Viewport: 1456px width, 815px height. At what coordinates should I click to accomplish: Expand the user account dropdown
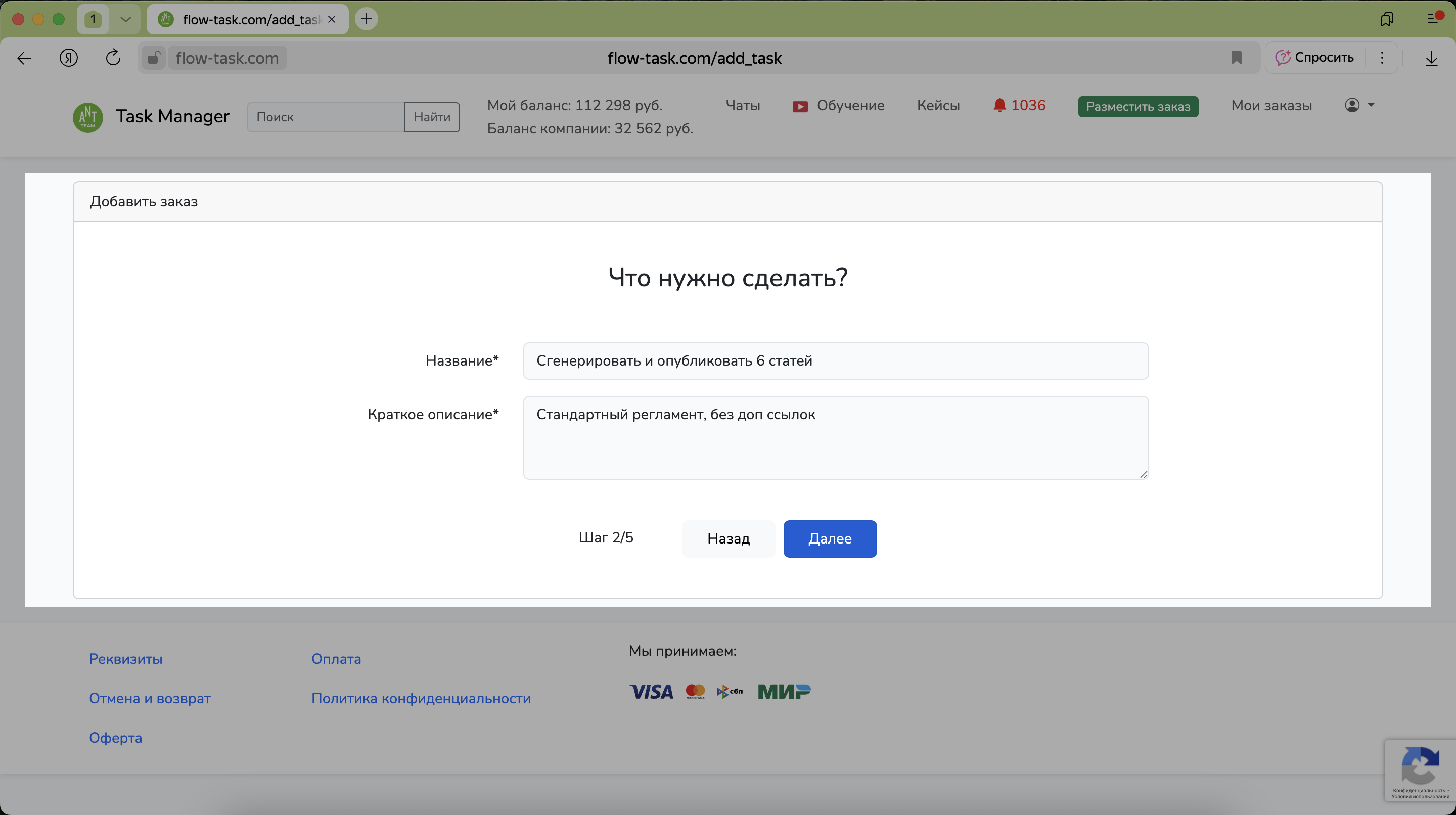pos(1359,105)
